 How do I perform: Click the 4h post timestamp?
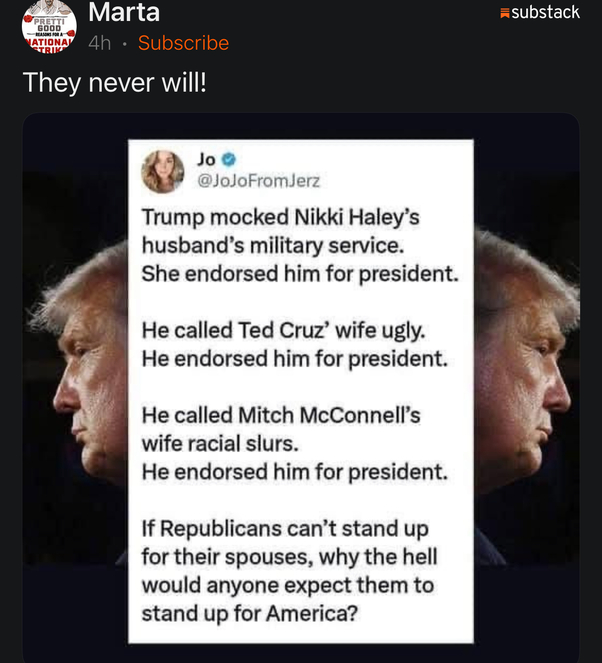(99, 43)
